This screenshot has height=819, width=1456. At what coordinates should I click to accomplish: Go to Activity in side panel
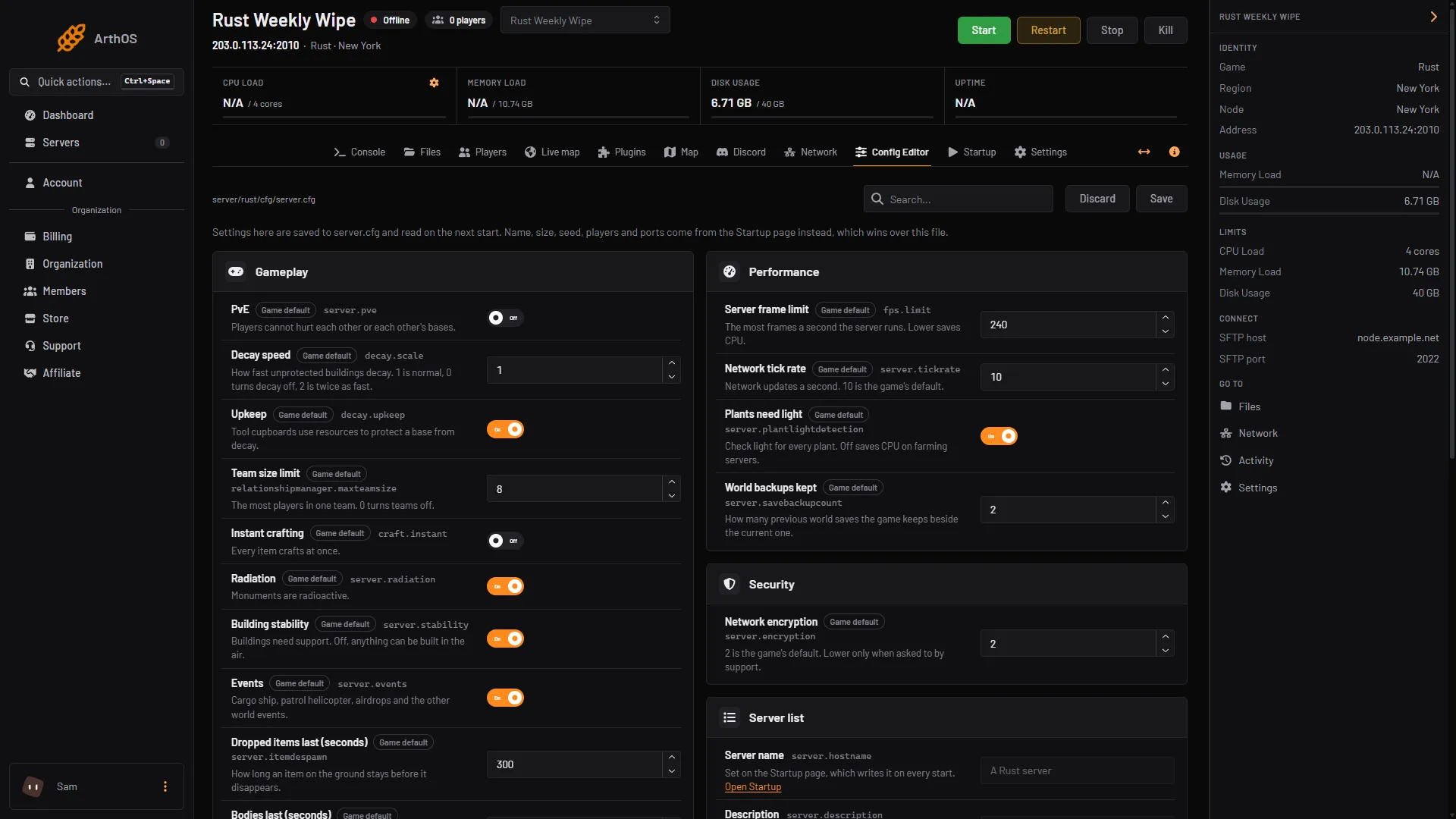click(x=1247, y=460)
